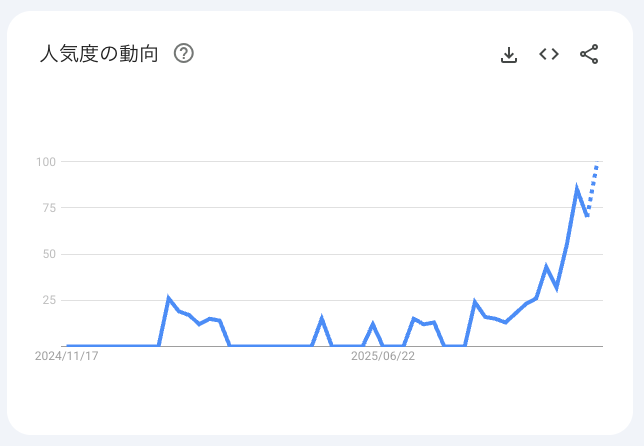The image size is (644, 446).
Task: Click the 25 y-axis label
Action: tap(48, 300)
